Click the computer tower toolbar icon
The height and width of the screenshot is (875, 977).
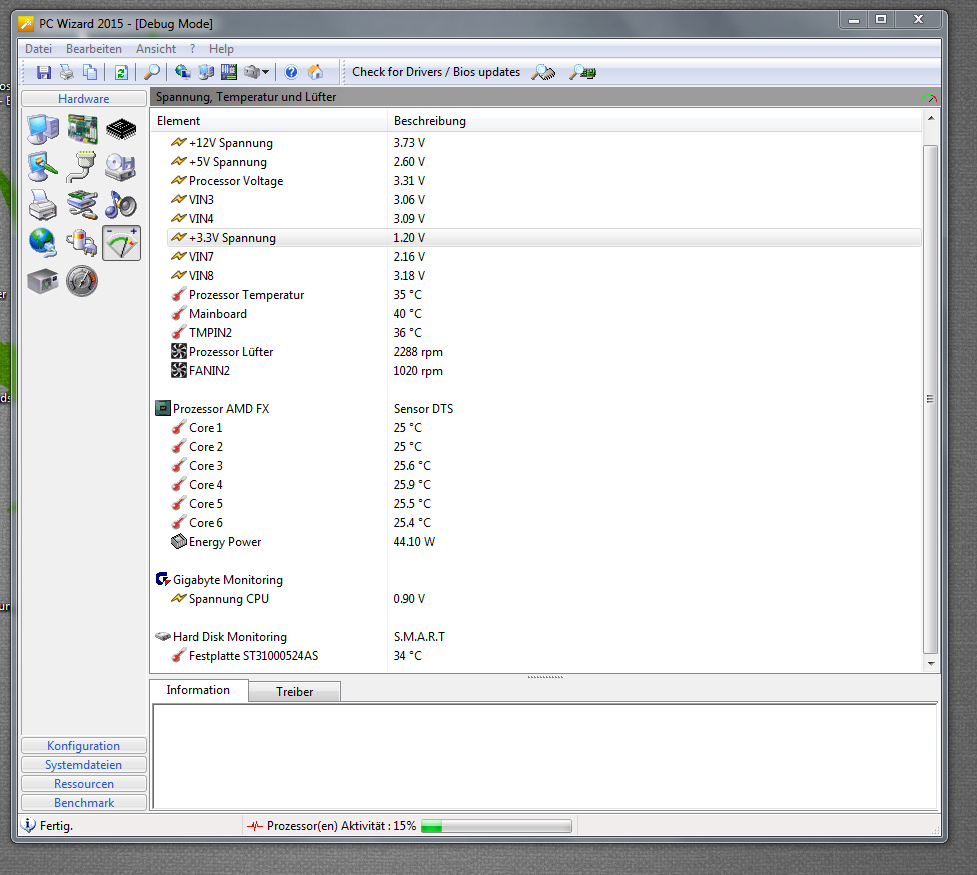[206, 72]
